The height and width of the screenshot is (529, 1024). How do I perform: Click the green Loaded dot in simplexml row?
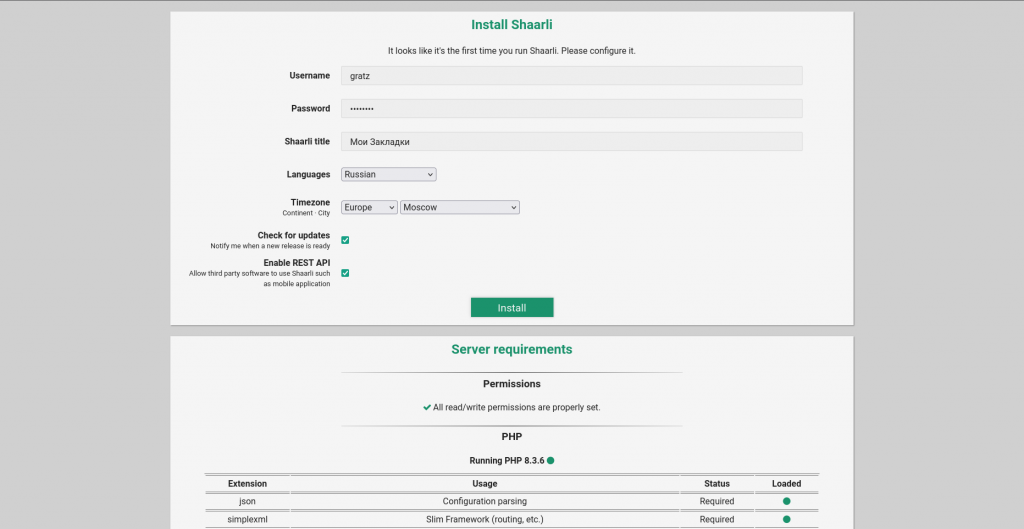[x=786, y=519]
